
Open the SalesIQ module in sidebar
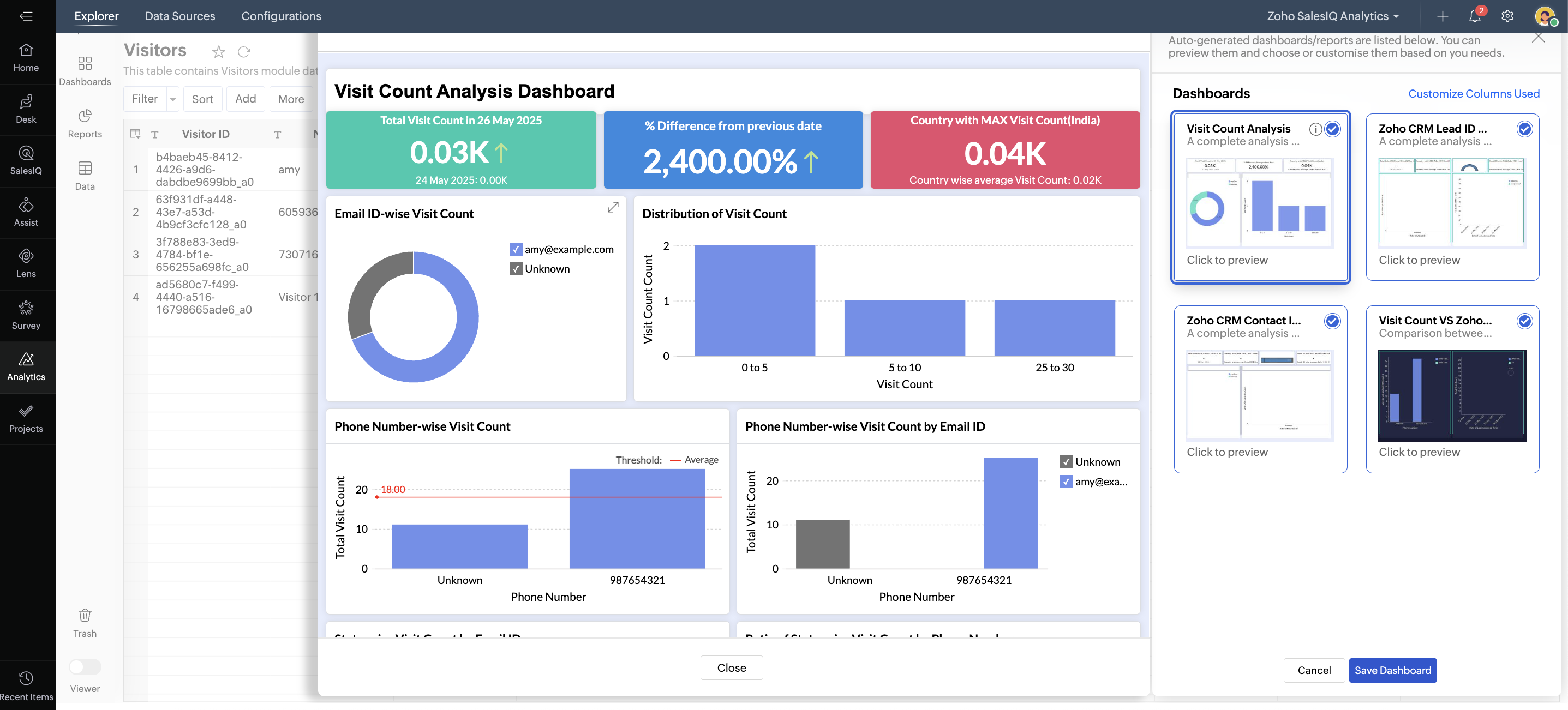pyautogui.click(x=26, y=160)
